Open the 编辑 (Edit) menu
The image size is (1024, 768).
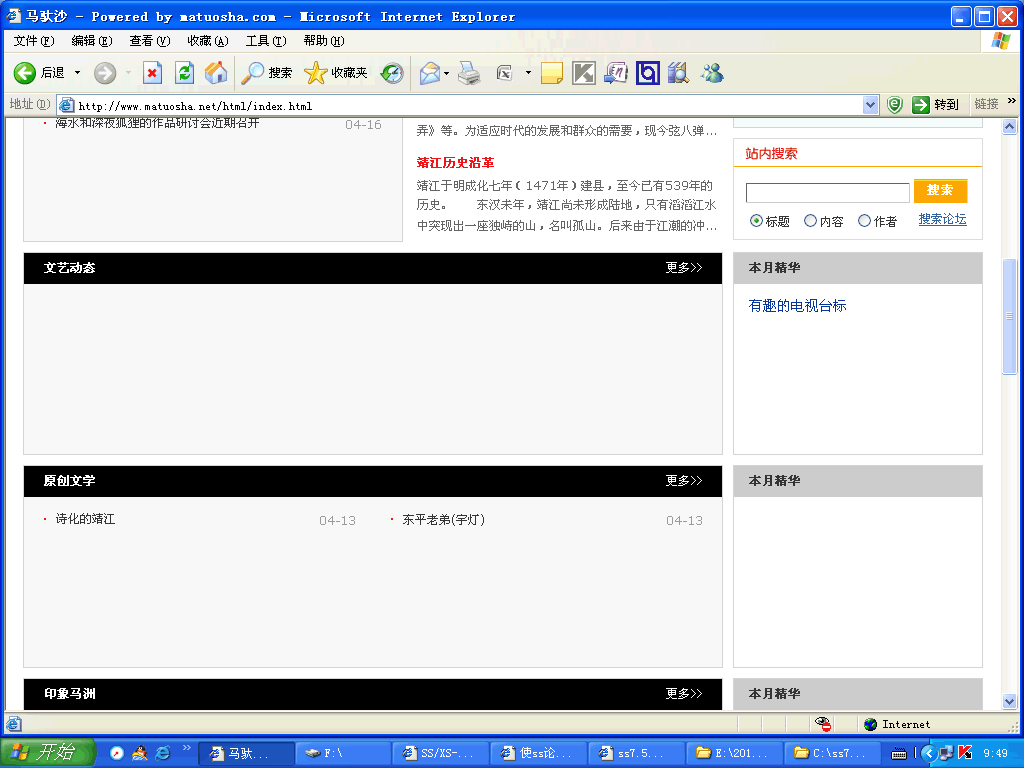tap(91, 41)
